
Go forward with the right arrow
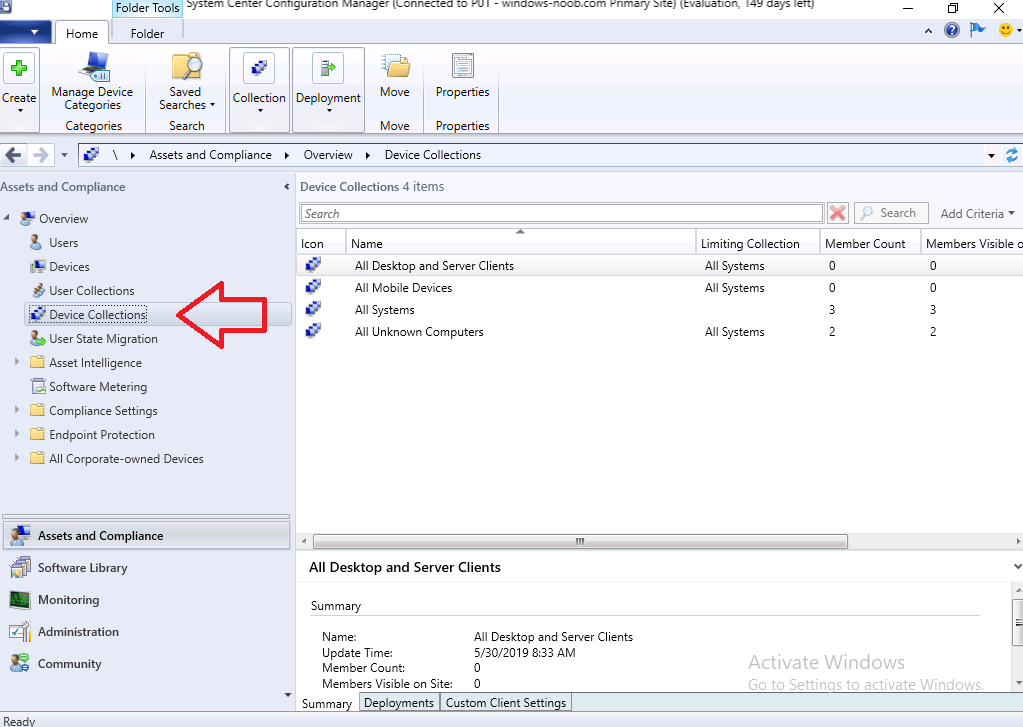click(40, 155)
